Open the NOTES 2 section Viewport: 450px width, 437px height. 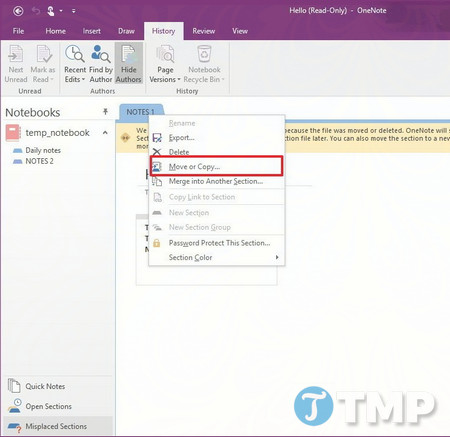39,161
